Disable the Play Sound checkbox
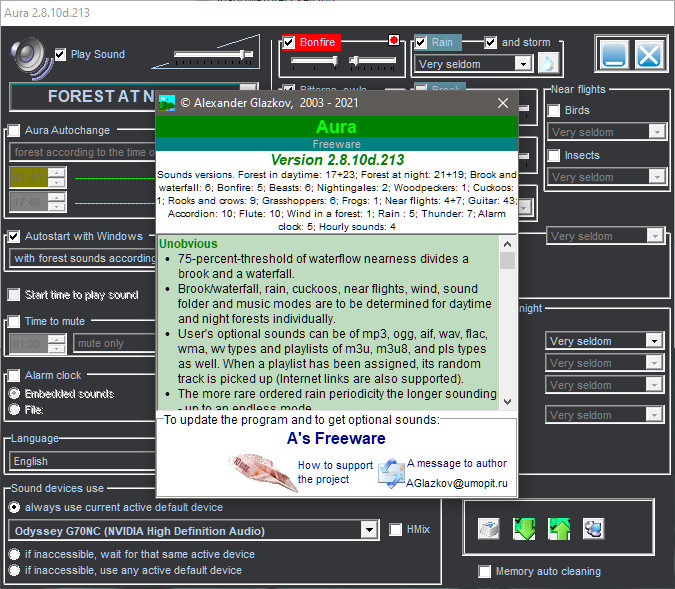The image size is (675, 589). pos(61,54)
